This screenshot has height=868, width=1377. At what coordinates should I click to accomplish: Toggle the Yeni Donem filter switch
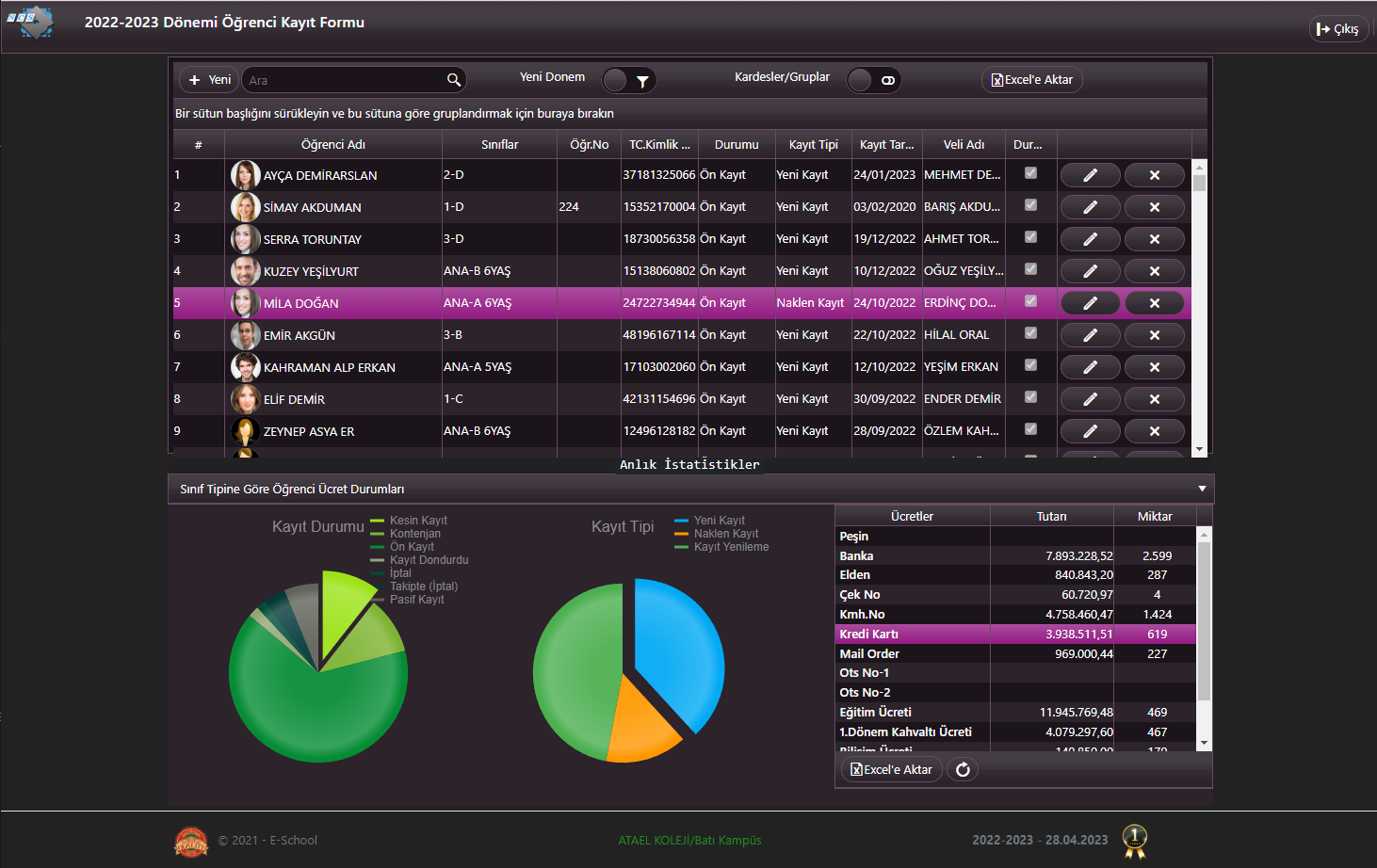click(x=628, y=80)
